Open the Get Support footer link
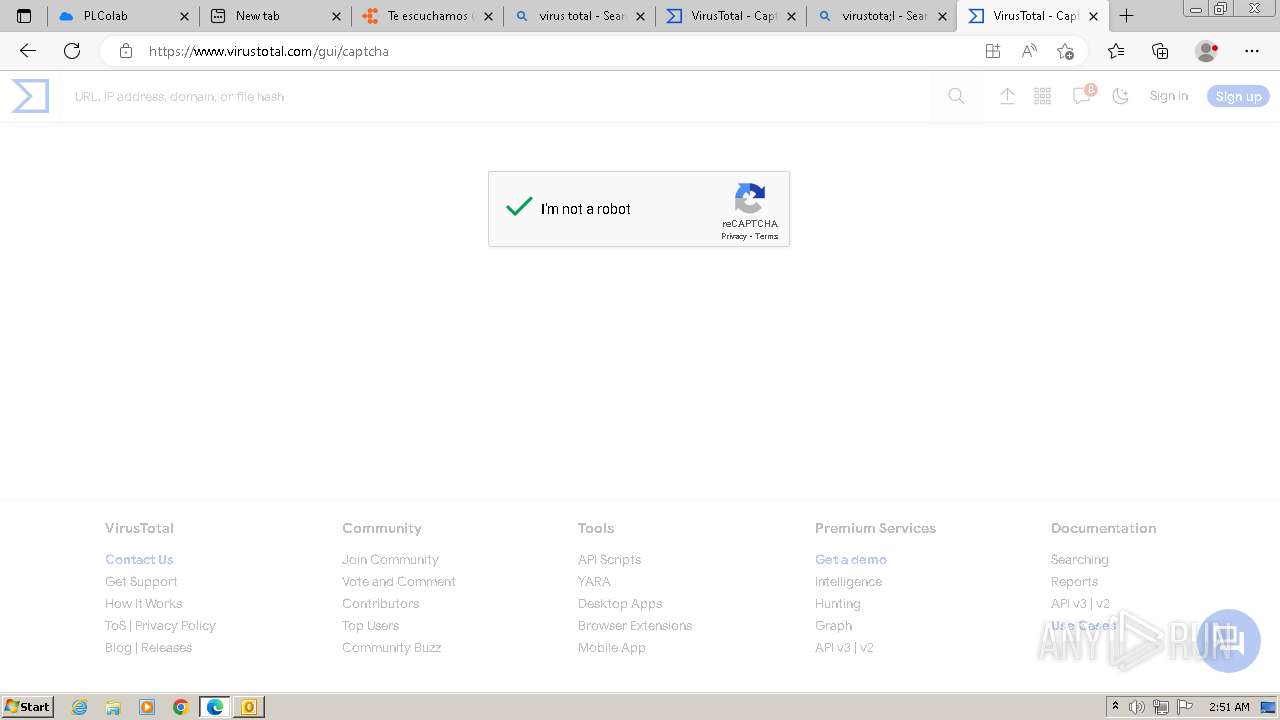Image resolution: width=1280 pixels, height=720 pixels. (x=141, y=581)
